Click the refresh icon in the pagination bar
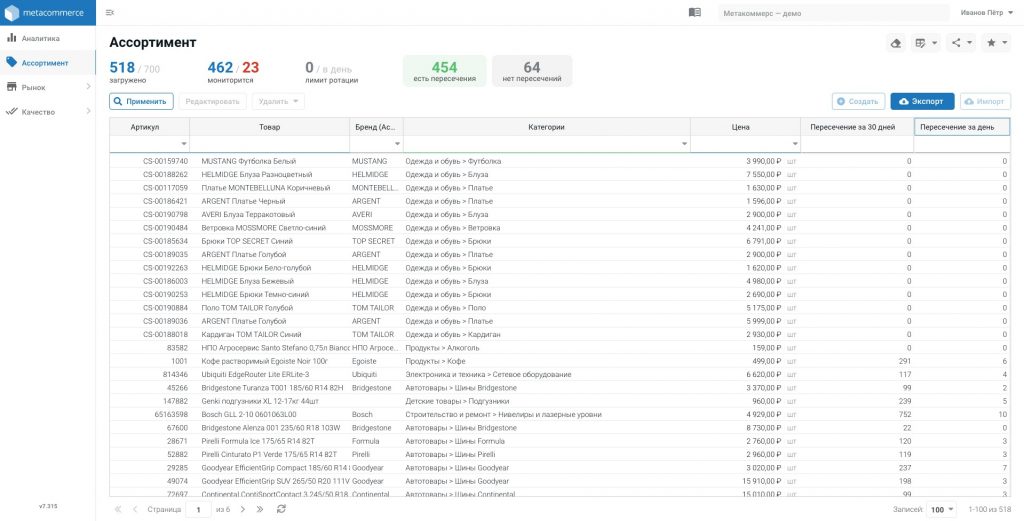 (x=281, y=509)
